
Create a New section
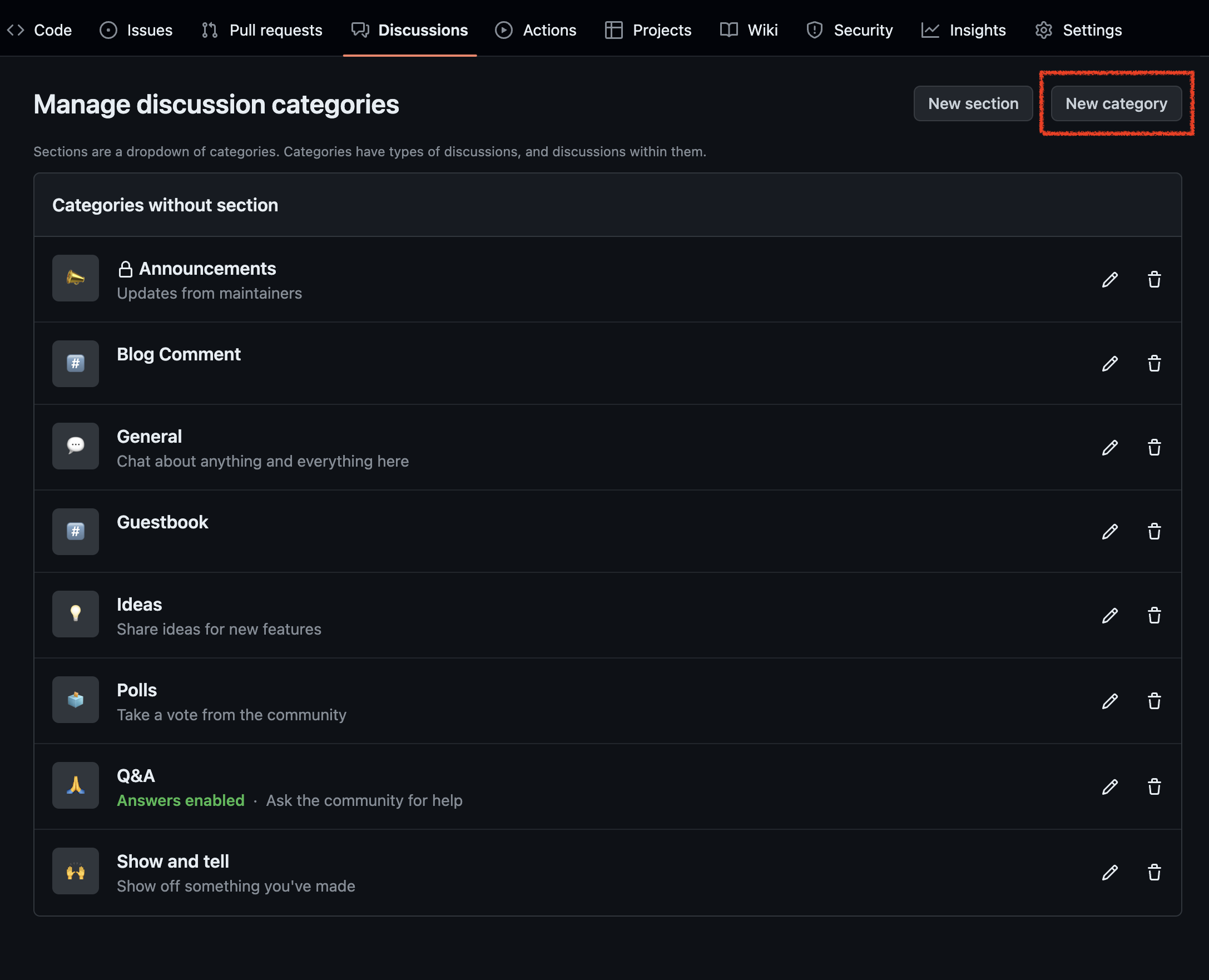point(973,104)
